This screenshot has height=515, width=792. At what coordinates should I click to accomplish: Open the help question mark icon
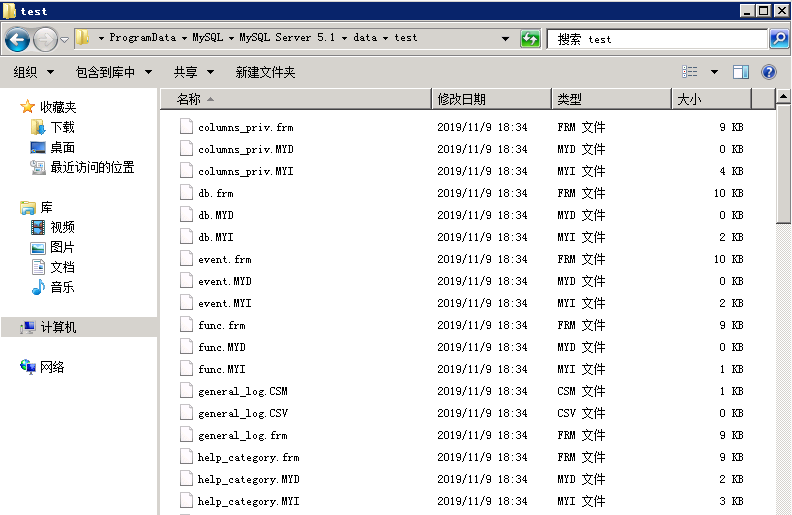coord(769,72)
